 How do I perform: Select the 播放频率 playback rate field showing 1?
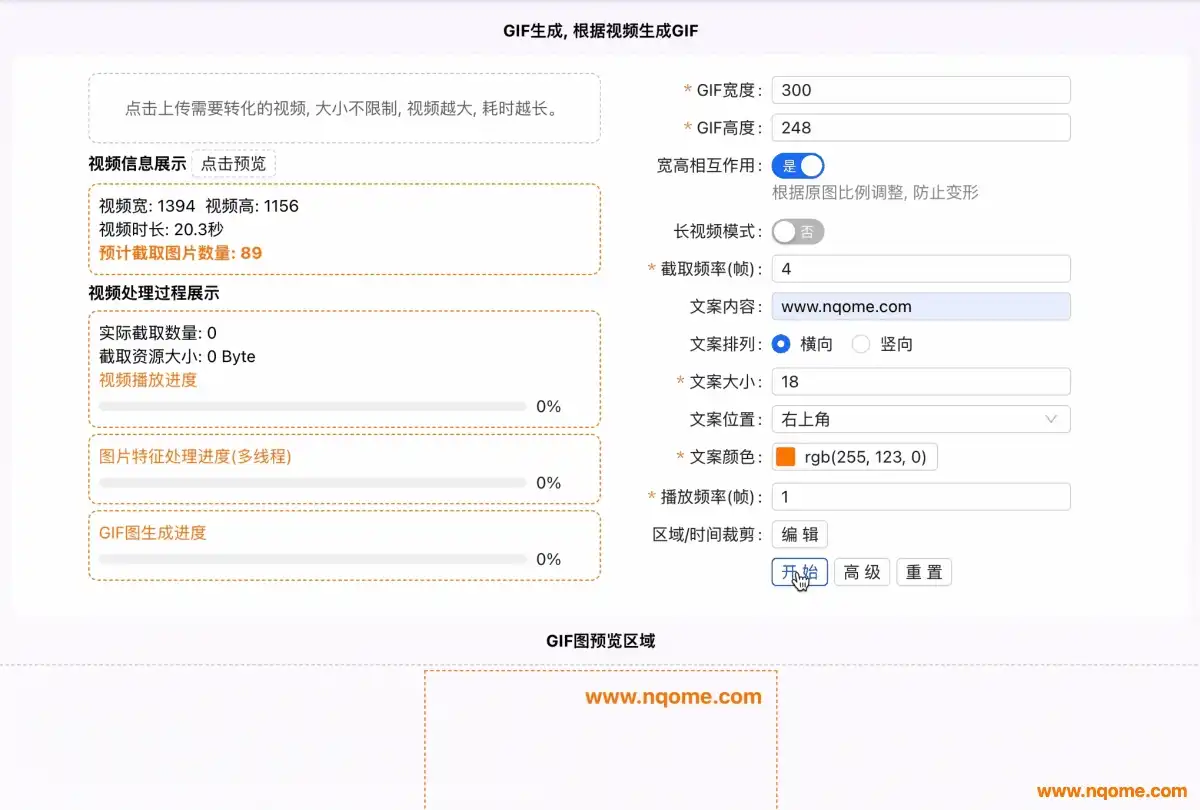coord(920,496)
